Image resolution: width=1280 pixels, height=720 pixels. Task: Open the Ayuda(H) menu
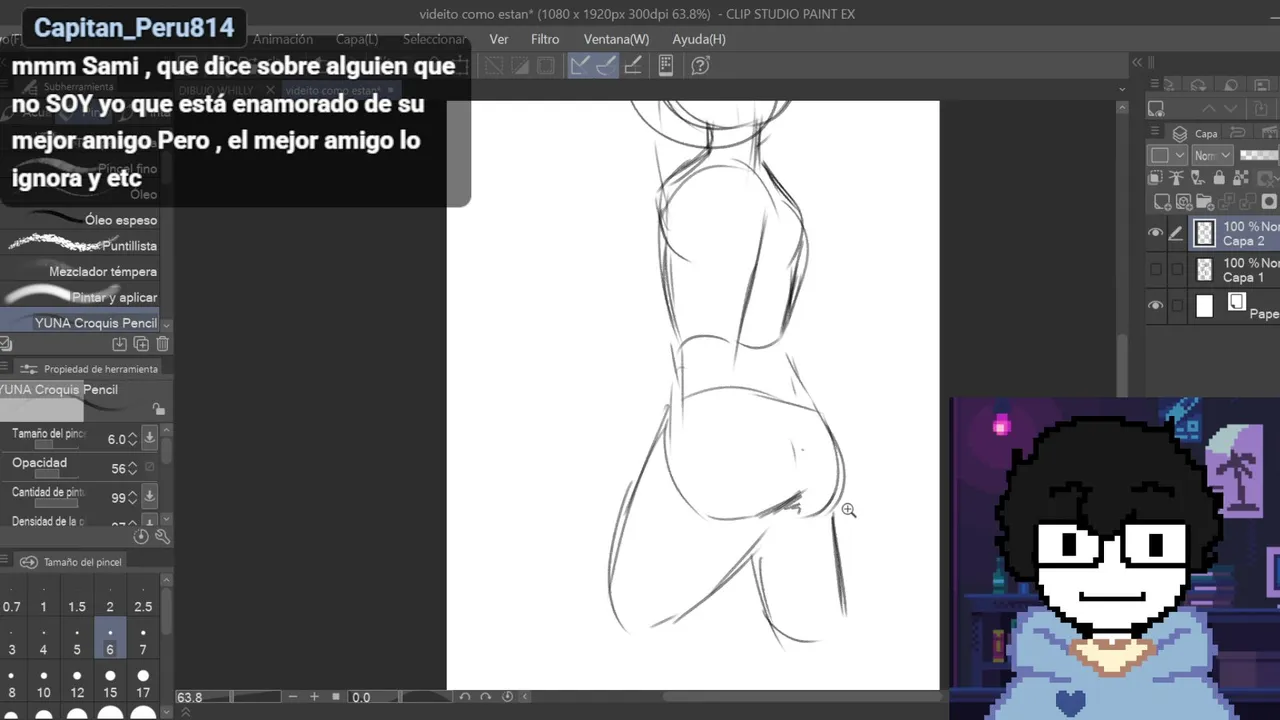coord(699,39)
